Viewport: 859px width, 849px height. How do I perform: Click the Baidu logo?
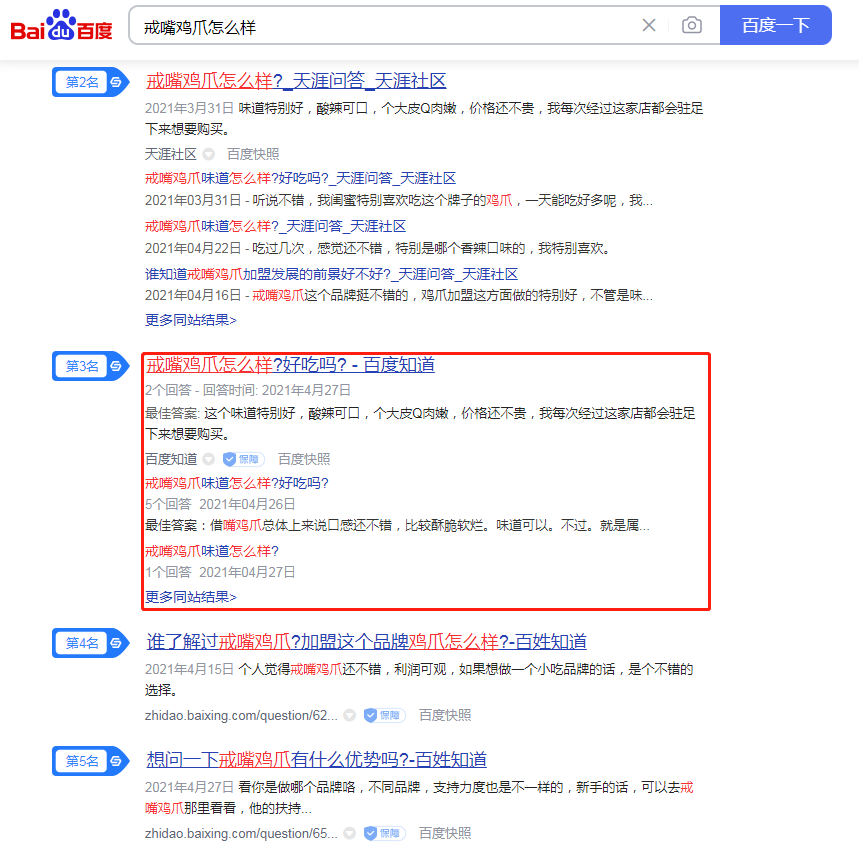pyautogui.click(x=61, y=25)
